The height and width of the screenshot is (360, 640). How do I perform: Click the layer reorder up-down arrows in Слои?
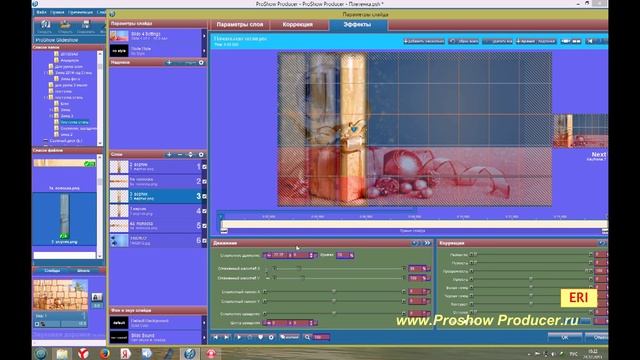tap(190, 155)
